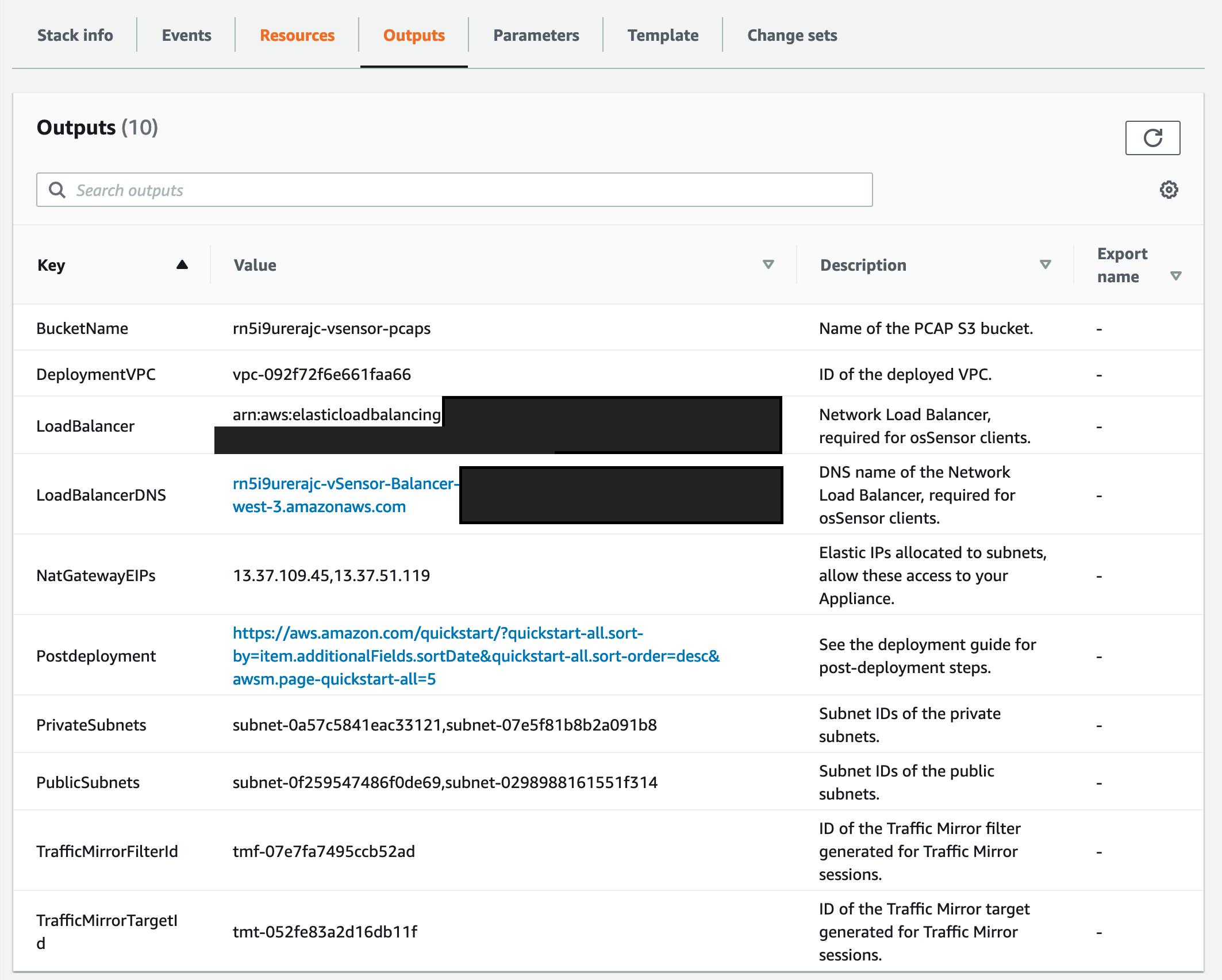This screenshot has width=1222, height=980.
Task: Select the PublicSubnets key cell
Action: (88, 782)
